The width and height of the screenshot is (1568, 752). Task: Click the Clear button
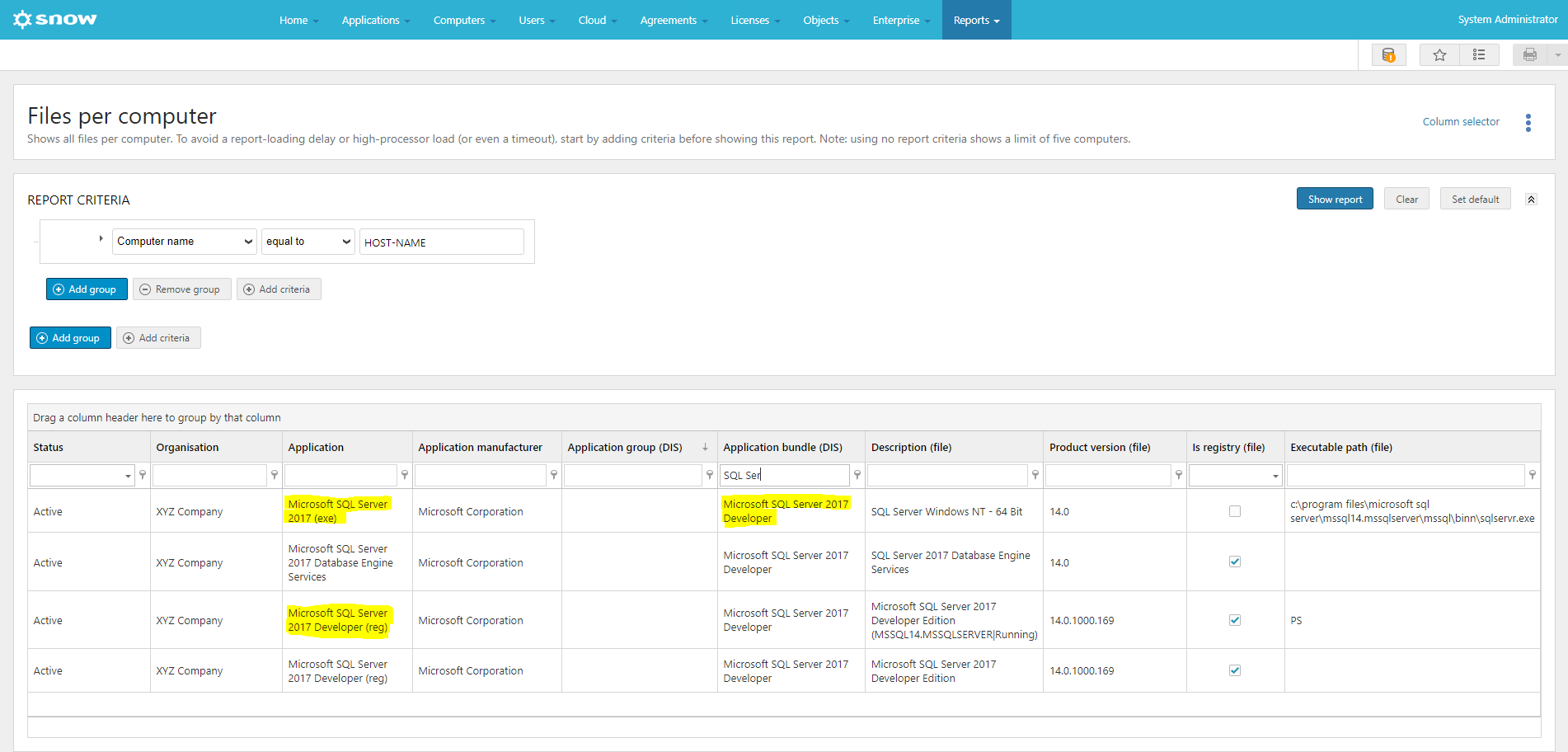point(1406,199)
